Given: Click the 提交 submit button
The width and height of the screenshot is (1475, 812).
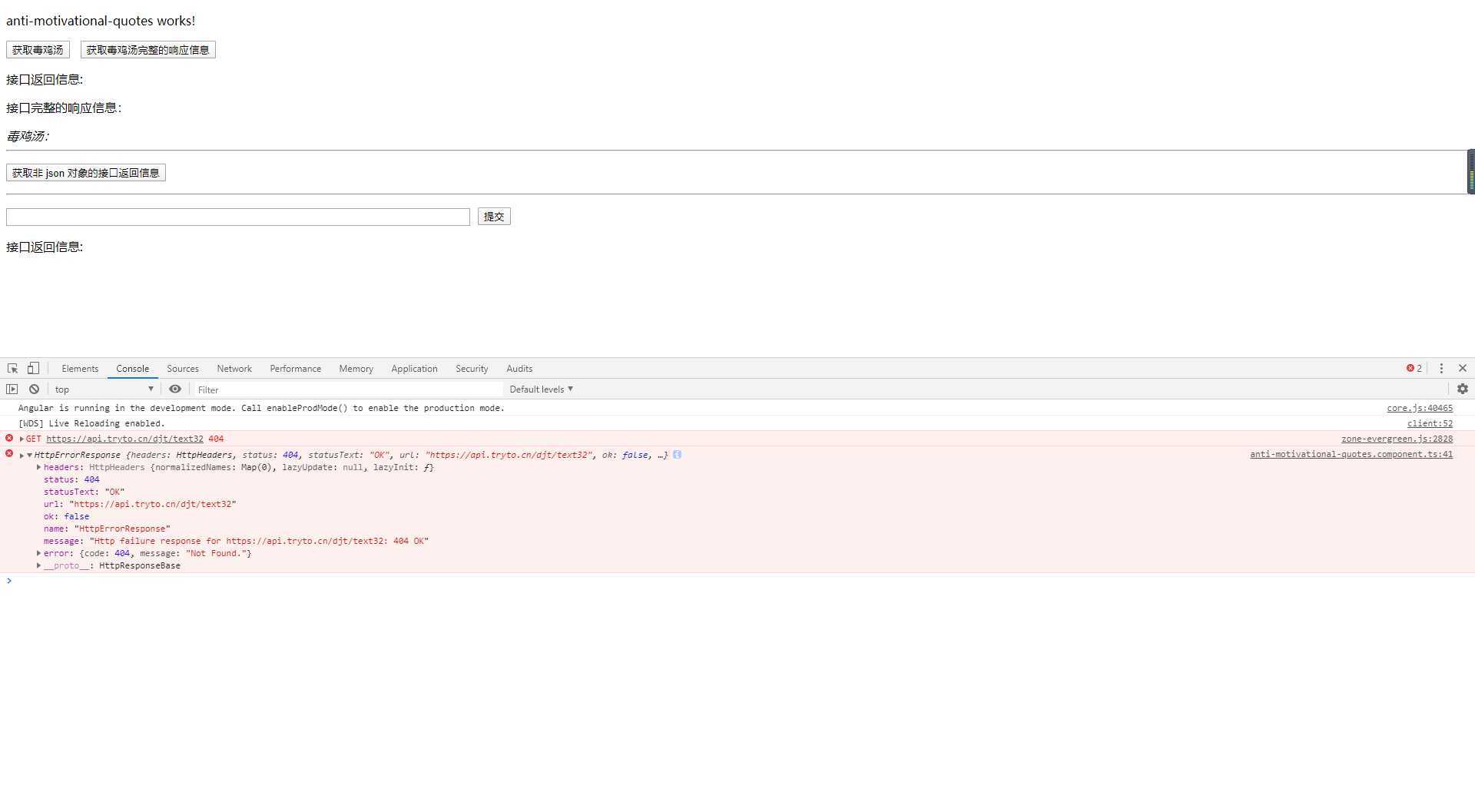Looking at the screenshot, I should pyautogui.click(x=494, y=217).
